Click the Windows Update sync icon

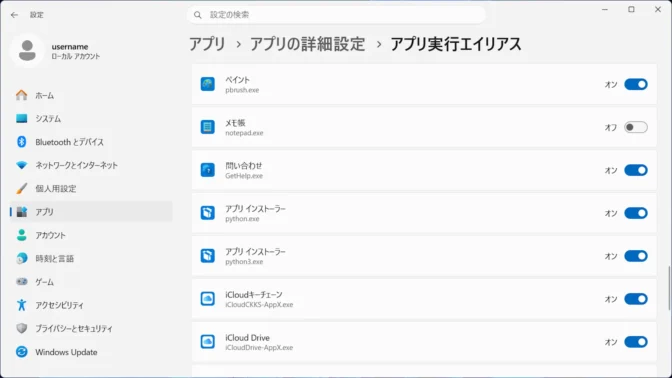point(21,352)
